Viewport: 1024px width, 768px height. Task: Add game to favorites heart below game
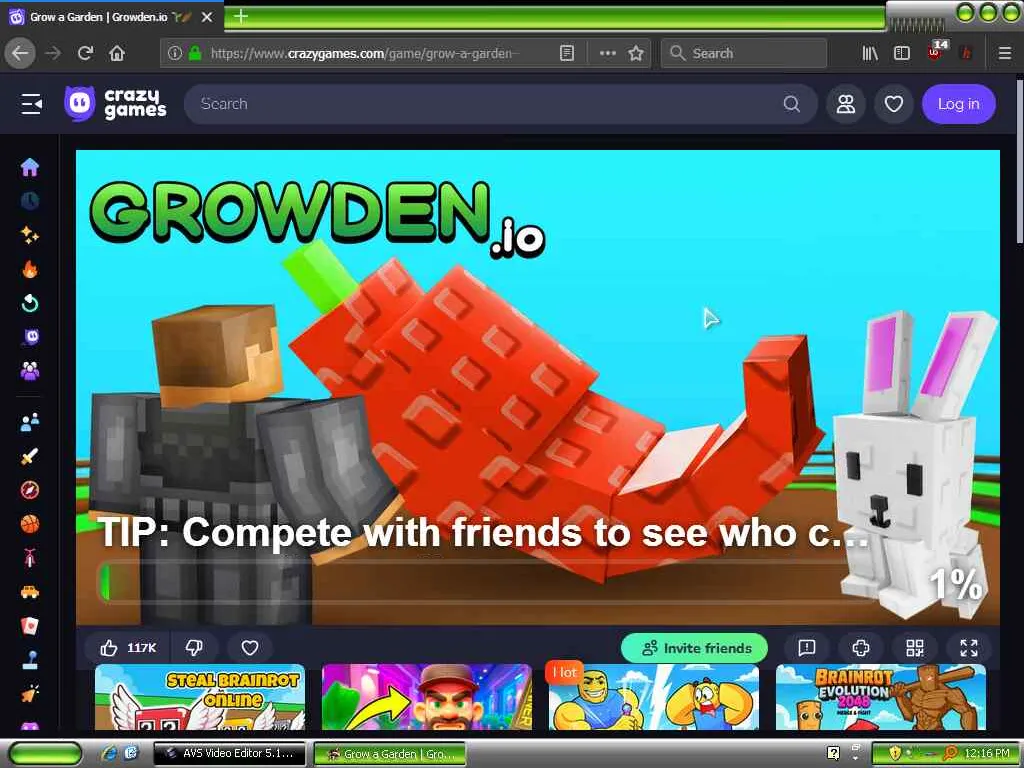(250, 648)
